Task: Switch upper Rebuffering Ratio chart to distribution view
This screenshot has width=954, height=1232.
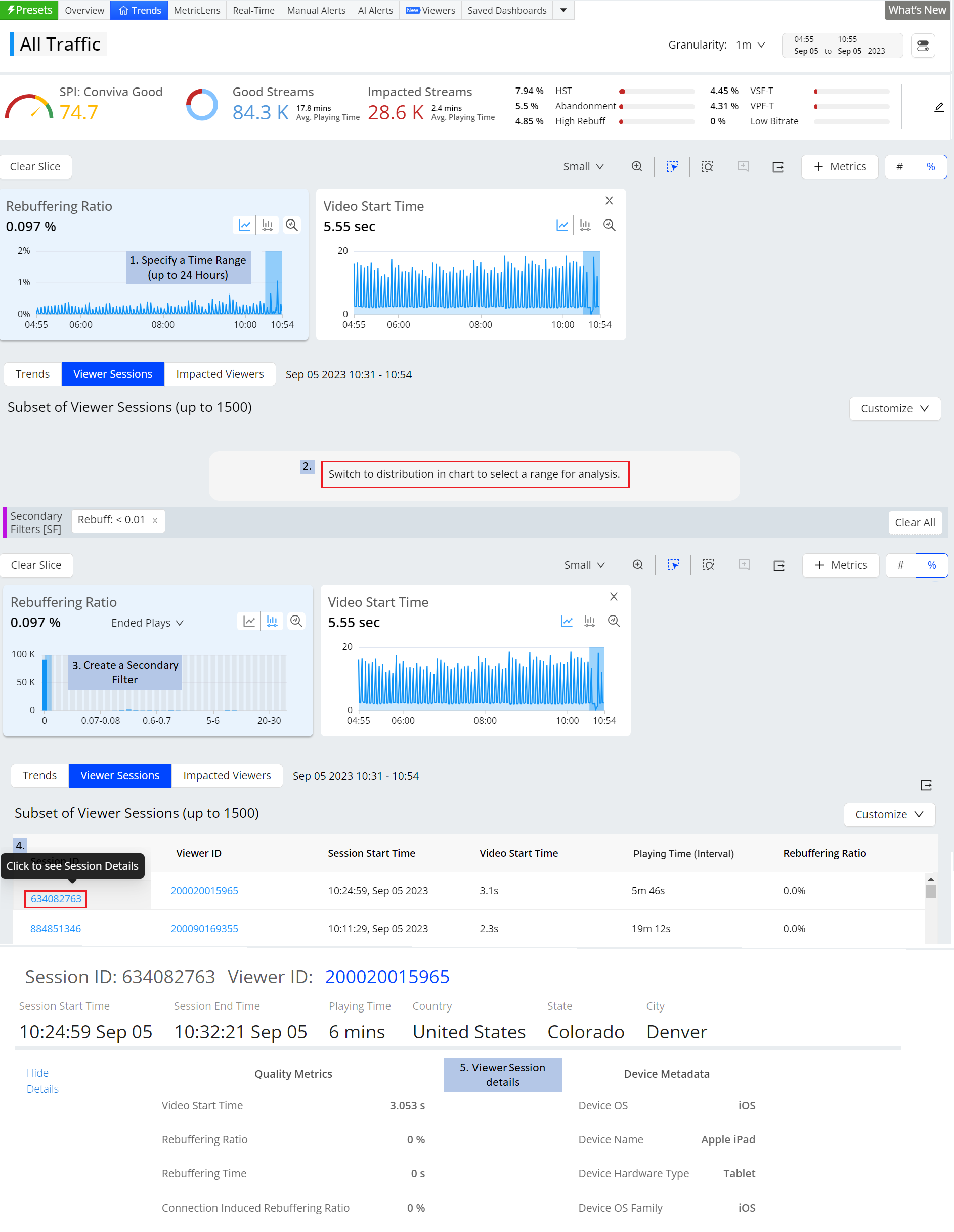Action: 268,225
